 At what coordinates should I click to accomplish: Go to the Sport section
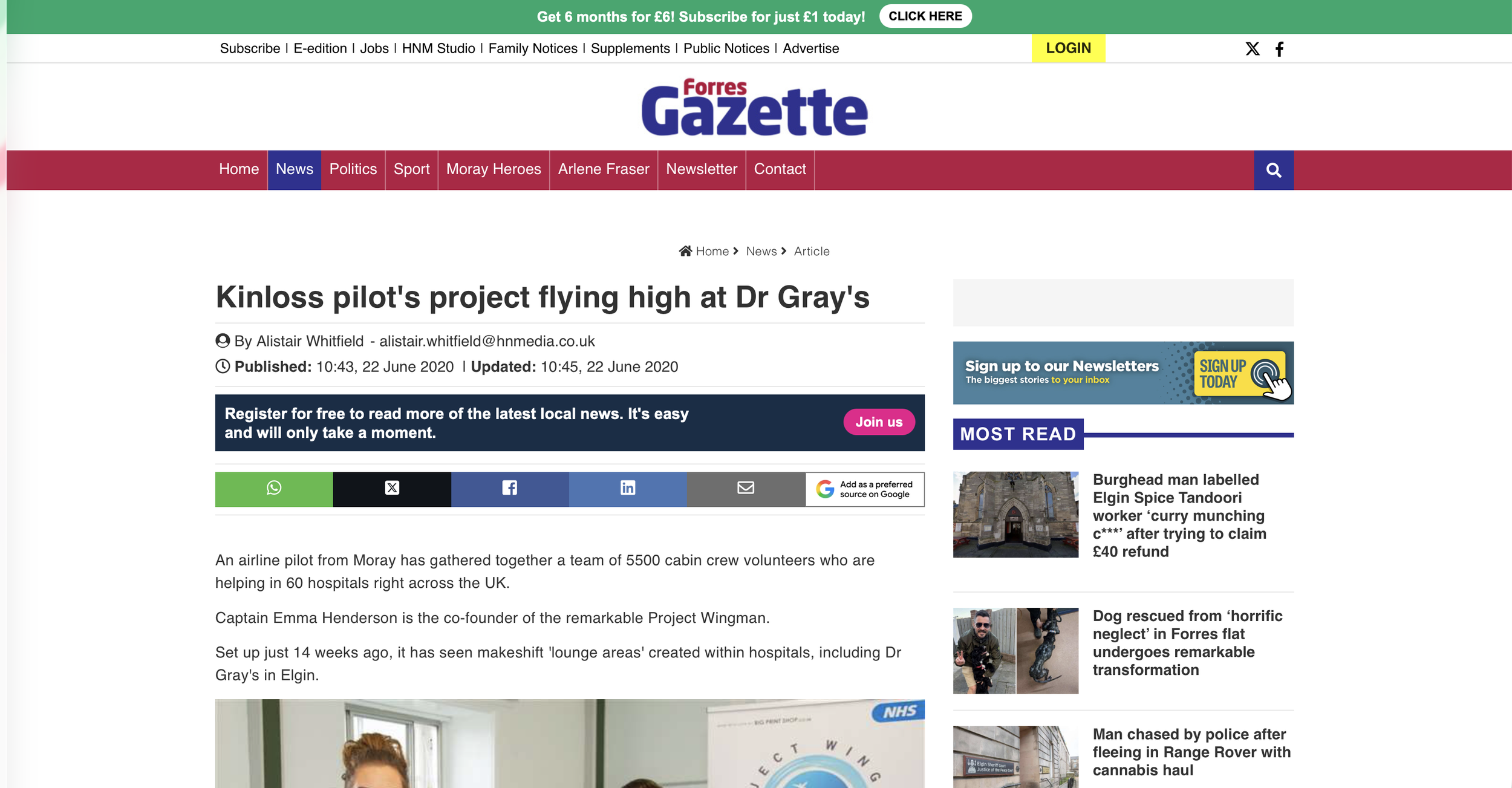(x=411, y=169)
